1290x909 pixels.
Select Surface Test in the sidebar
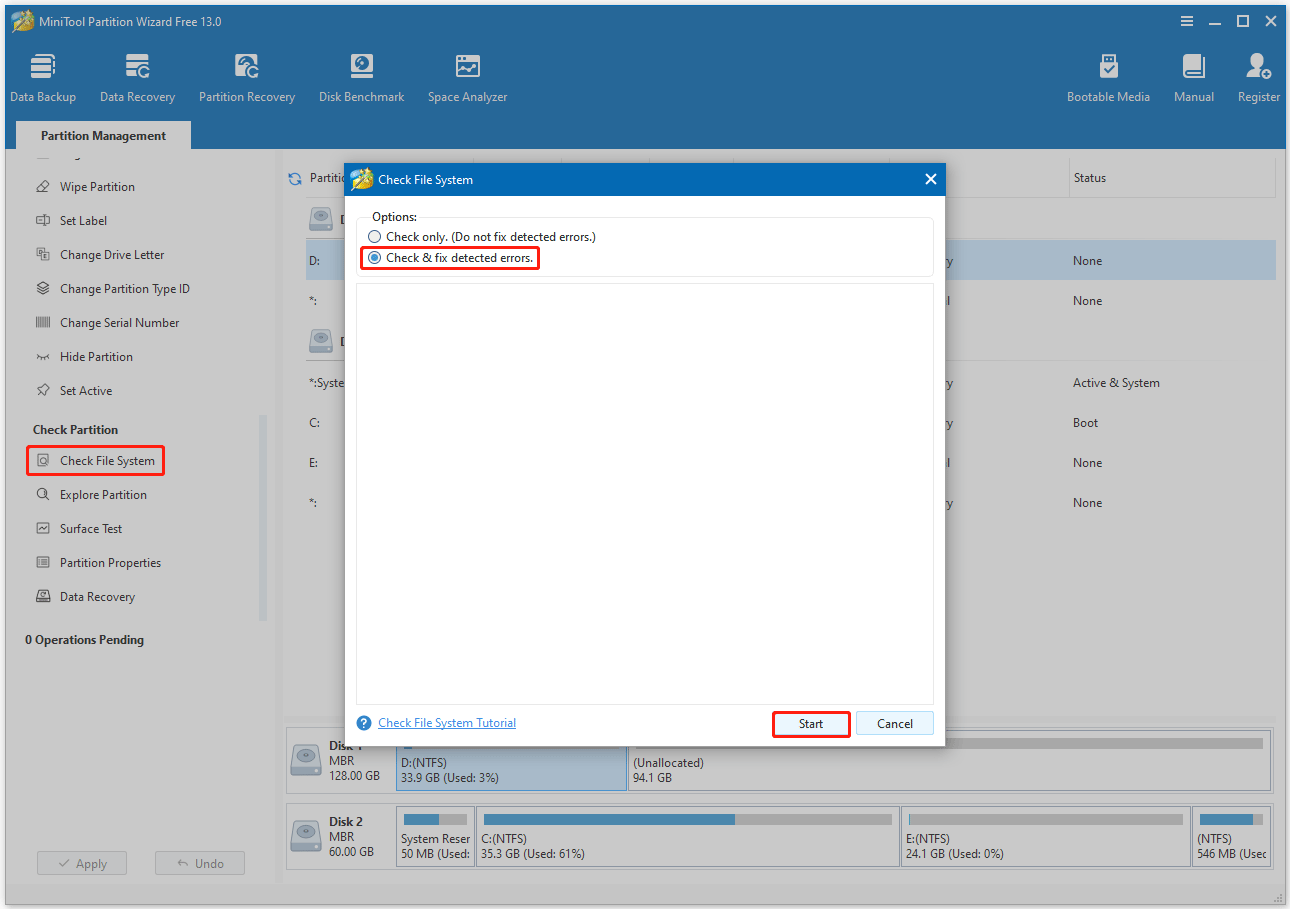89,528
